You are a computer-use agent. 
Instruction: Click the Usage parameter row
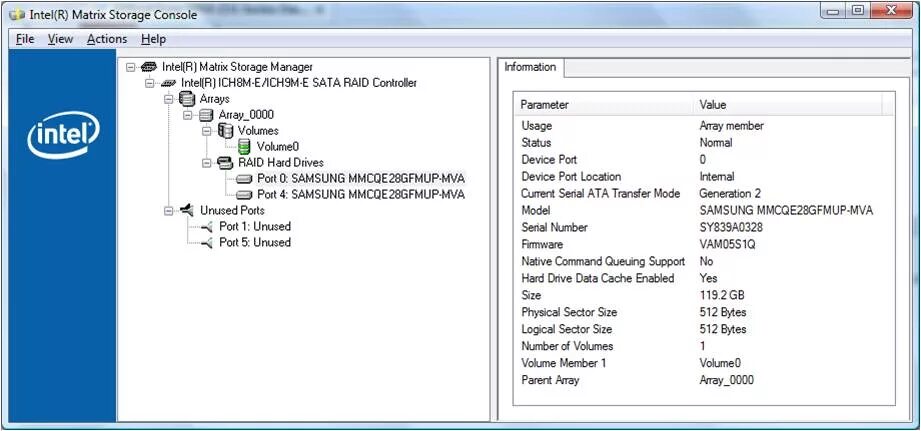(x=704, y=126)
